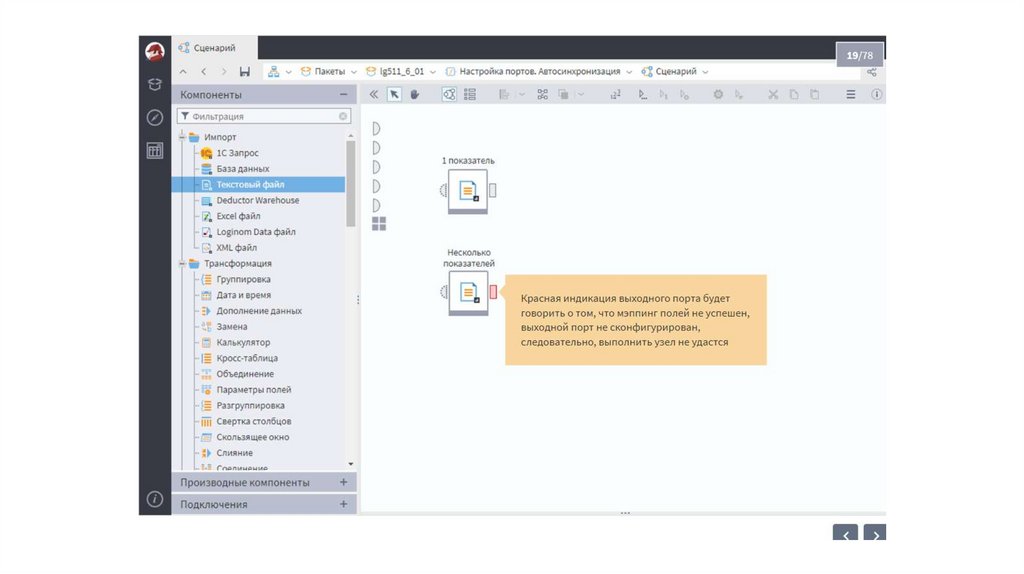Expand the Производные компоненты panel
Viewport: 1024px width, 574px height.
(343, 482)
